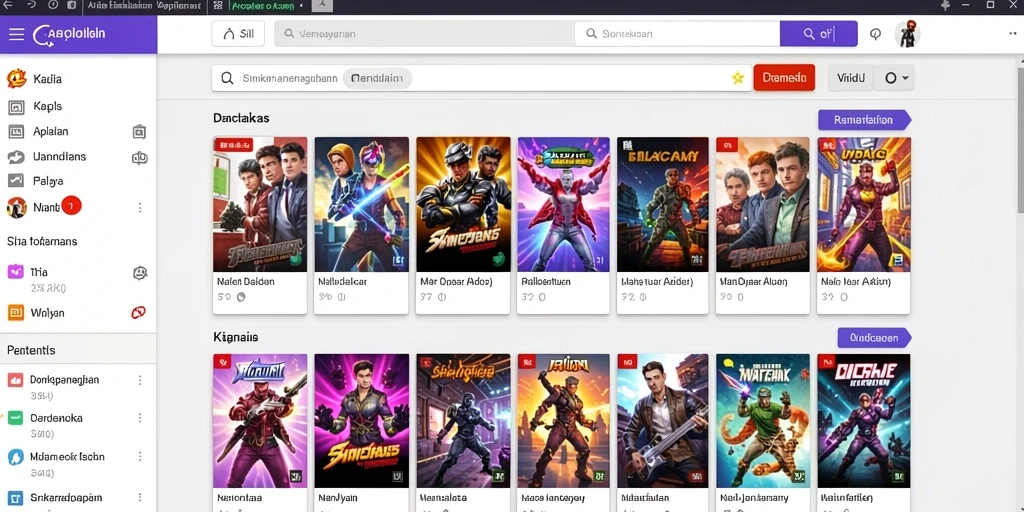This screenshot has height=512, width=1024.
Task: Click the Vildul button
Action: pos(851,78)
